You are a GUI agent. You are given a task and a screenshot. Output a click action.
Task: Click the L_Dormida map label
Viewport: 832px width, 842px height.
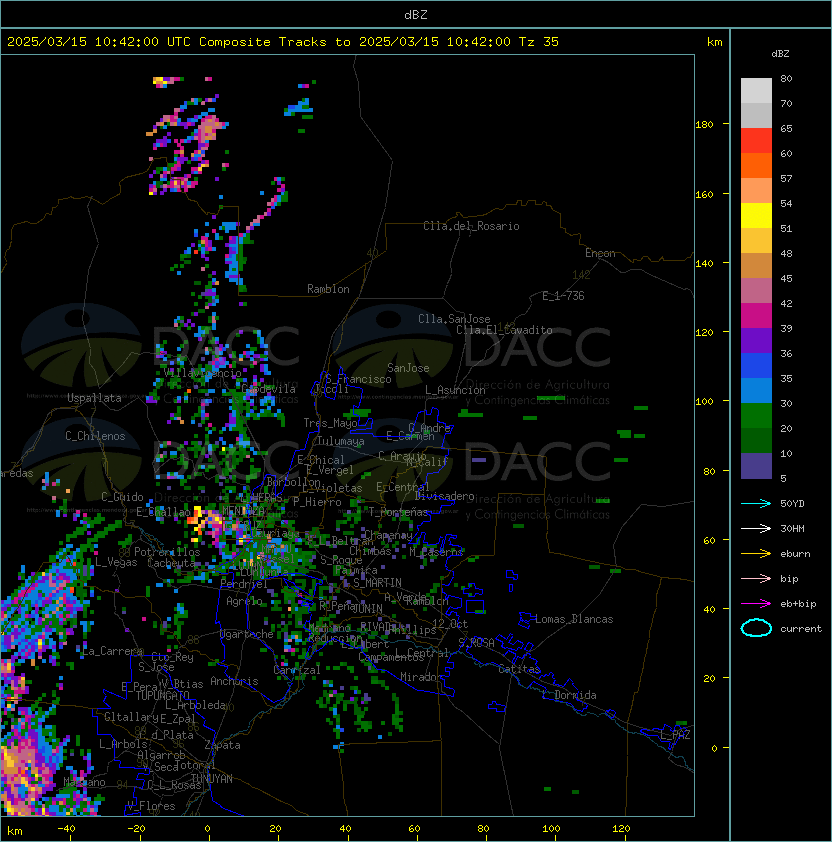569,695
